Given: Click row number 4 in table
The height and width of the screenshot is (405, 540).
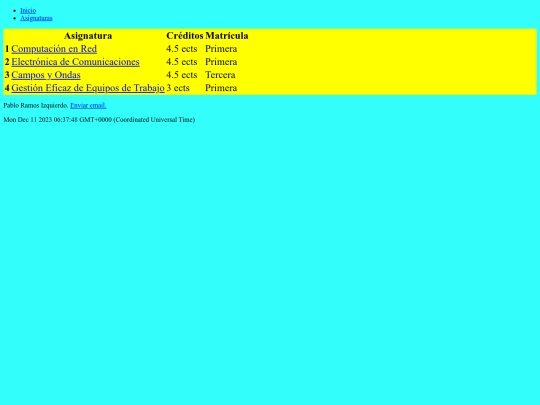Looking at the screenshot, I should (x=7, y=88).
